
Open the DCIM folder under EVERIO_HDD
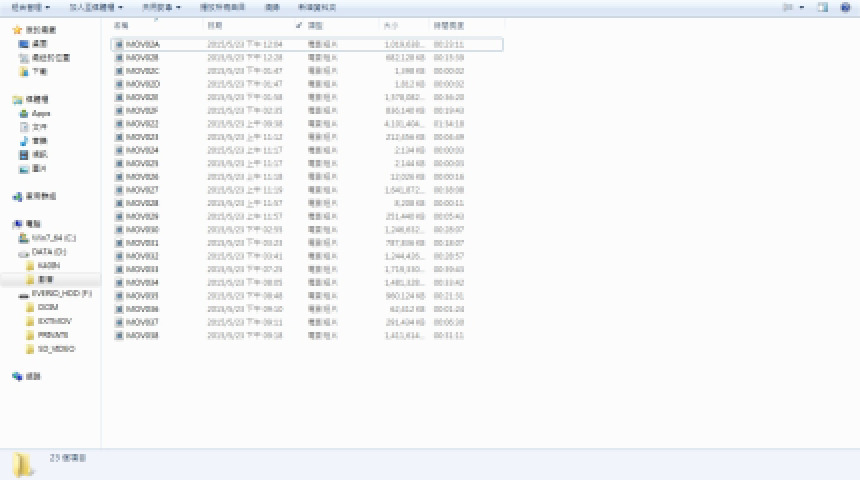click(x=47, y=308)
